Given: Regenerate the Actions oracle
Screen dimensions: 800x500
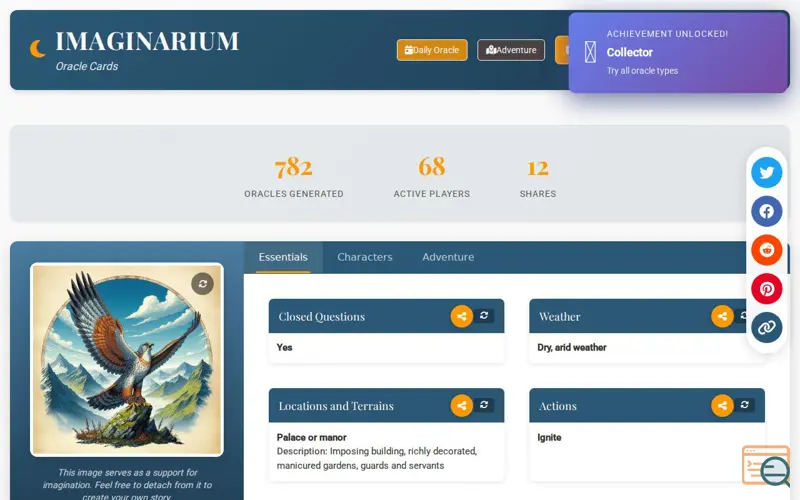Looking at the screenshot, I should pyautogui.click(x=744, y=405).
